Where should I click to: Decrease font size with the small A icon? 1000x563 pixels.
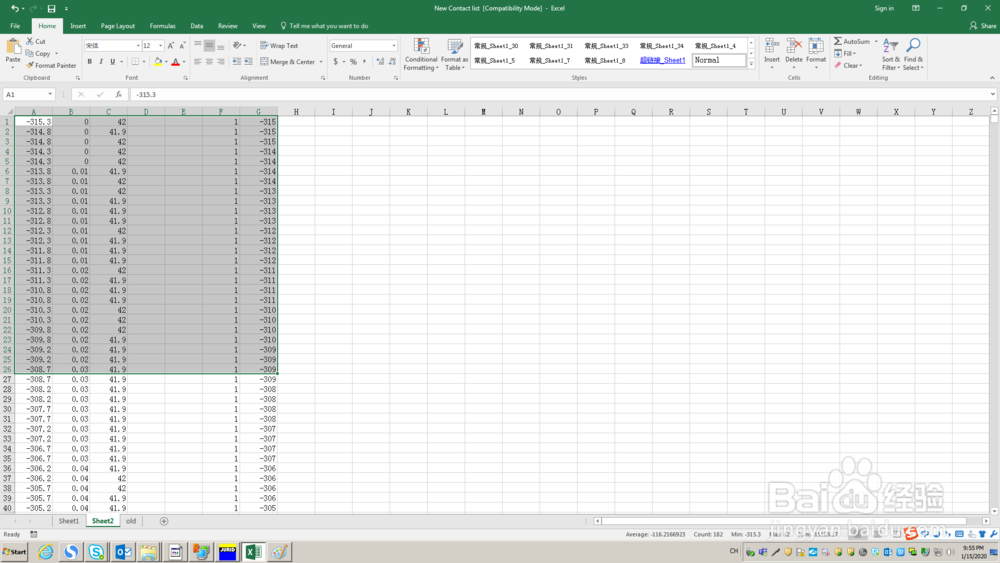182,46
